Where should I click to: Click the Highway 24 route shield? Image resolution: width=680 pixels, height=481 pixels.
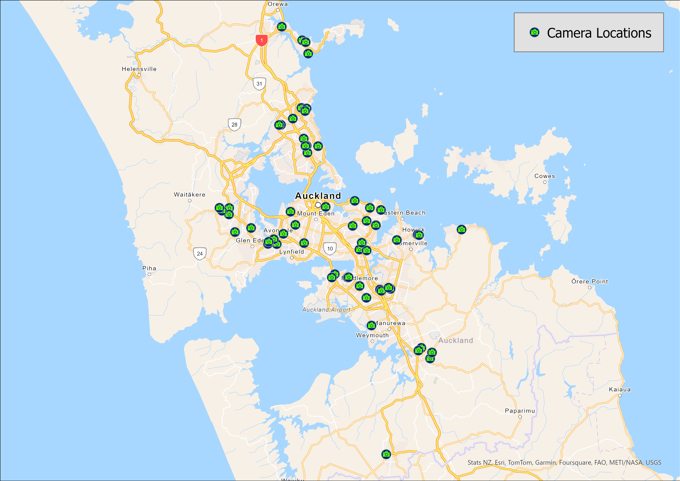point(200,254)
